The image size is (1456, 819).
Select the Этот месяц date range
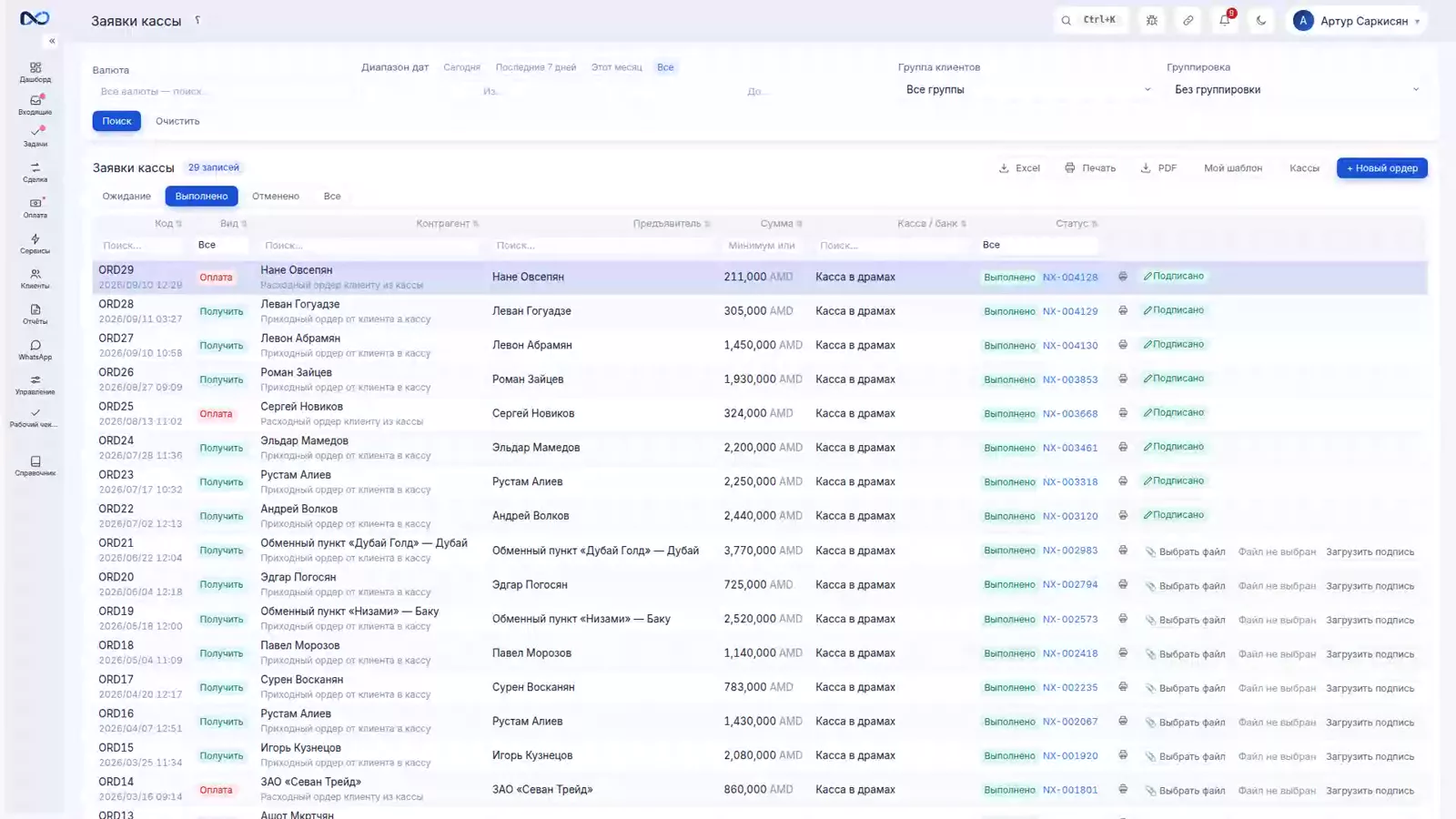tap(616, 67)
